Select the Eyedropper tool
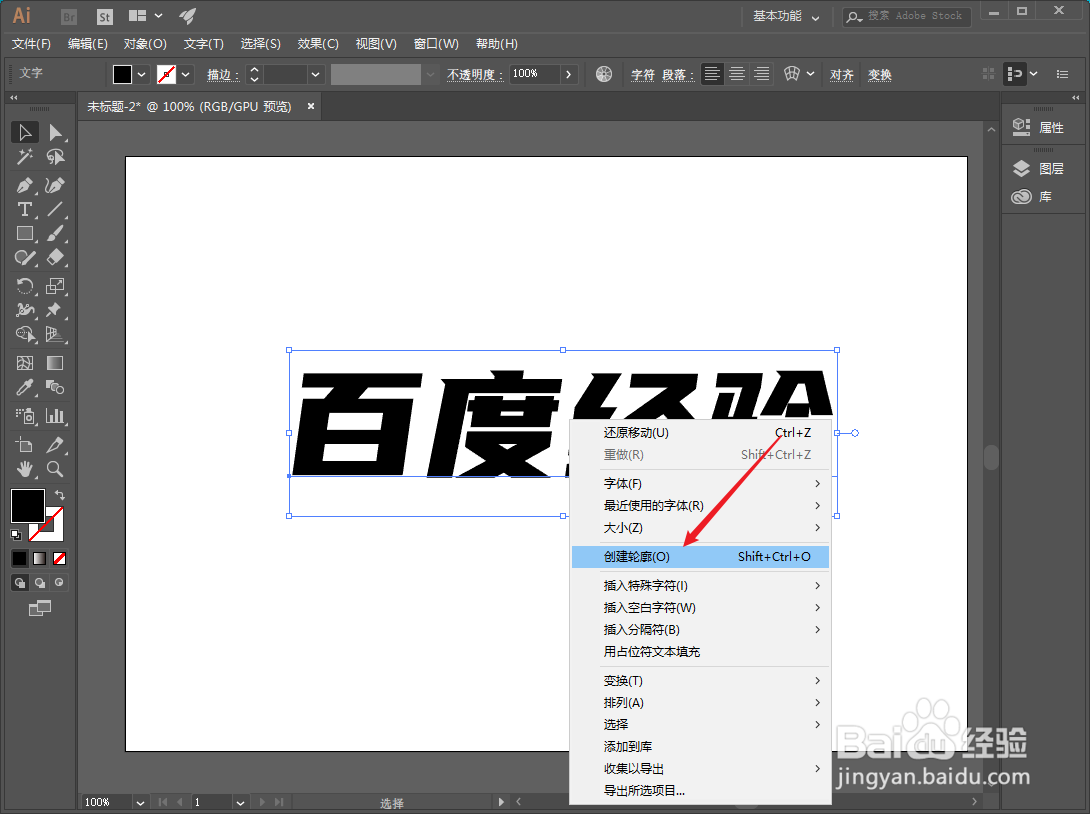The image size is (1090, 814). click(x=25, y=387)
